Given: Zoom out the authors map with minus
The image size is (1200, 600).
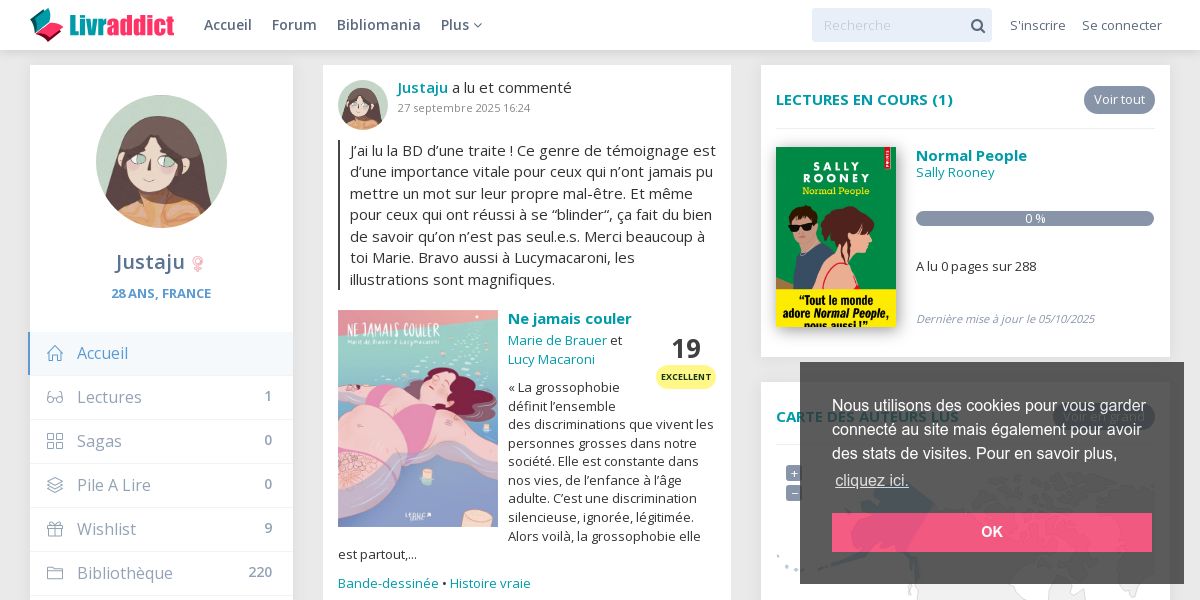Looking at the screenshot, I should [x=794, y=493].
